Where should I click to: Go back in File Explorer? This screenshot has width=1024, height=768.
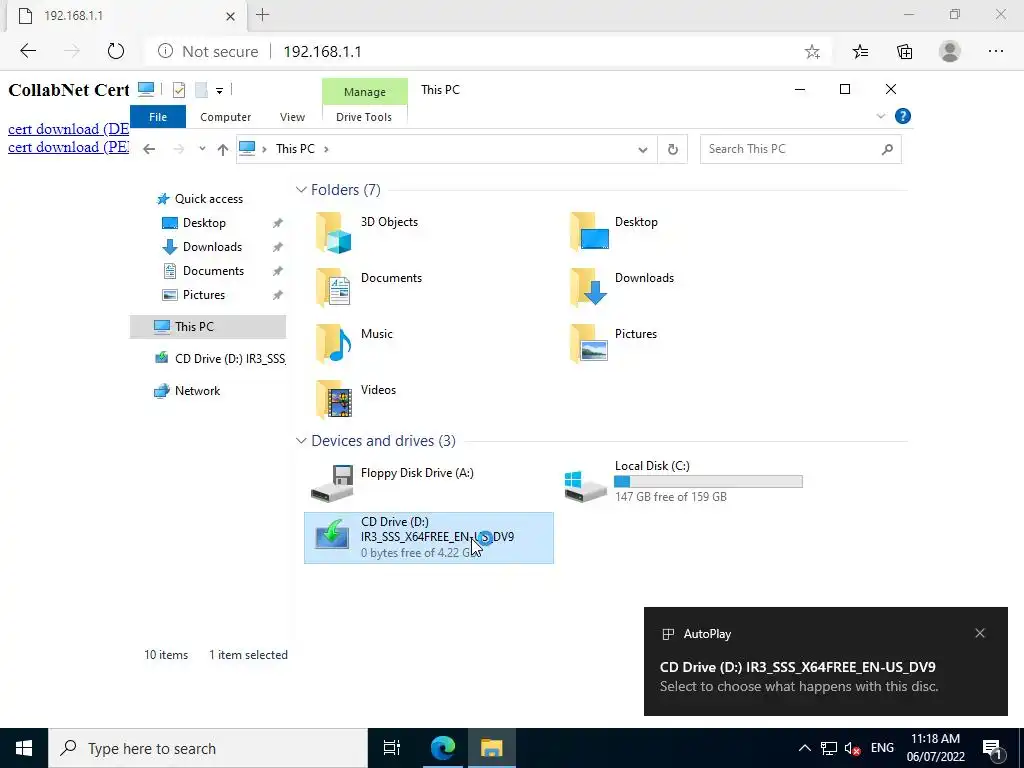[x=149, y=150]
